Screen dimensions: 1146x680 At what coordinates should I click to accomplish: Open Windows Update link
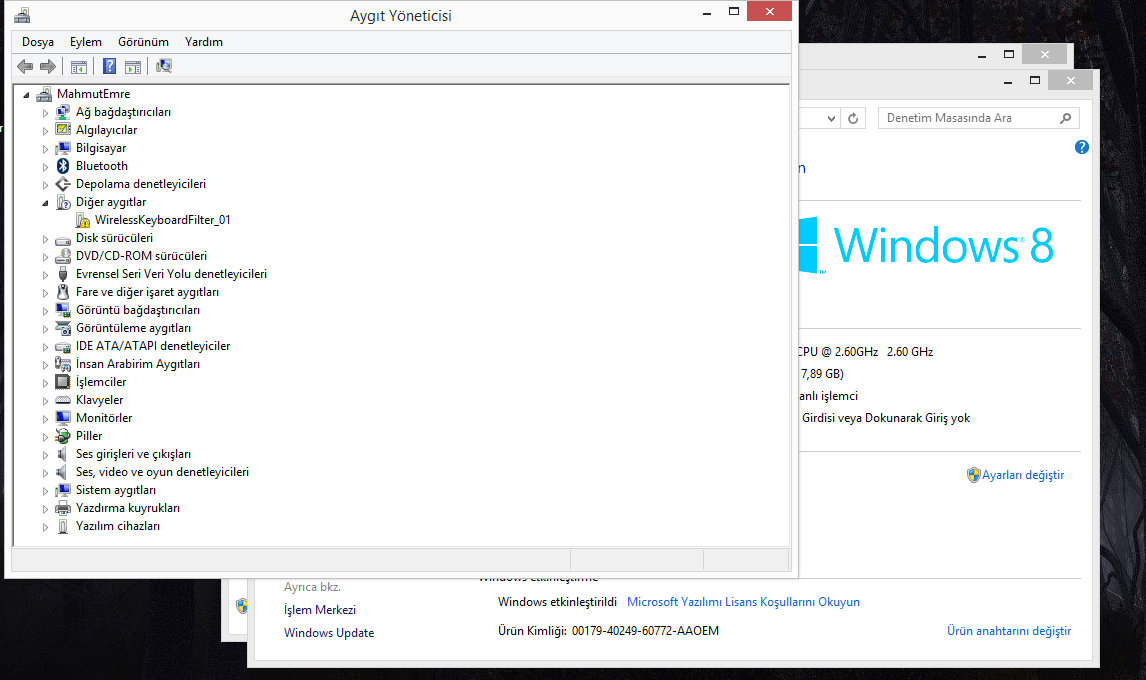pos(329,633)
